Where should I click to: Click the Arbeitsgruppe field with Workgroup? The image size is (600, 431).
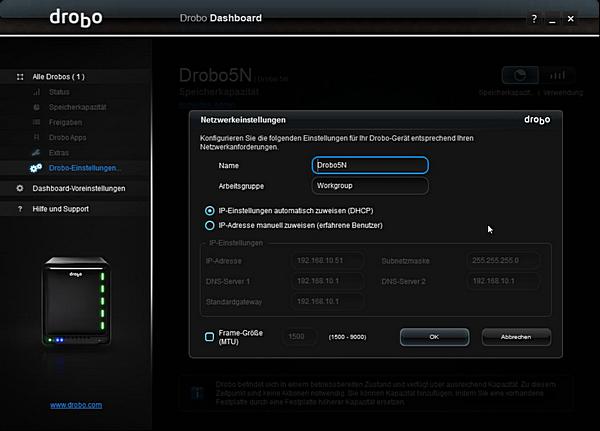370,186
